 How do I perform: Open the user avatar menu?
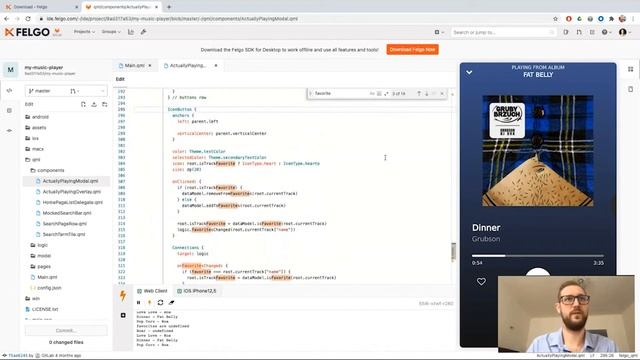tap(624, 32)
